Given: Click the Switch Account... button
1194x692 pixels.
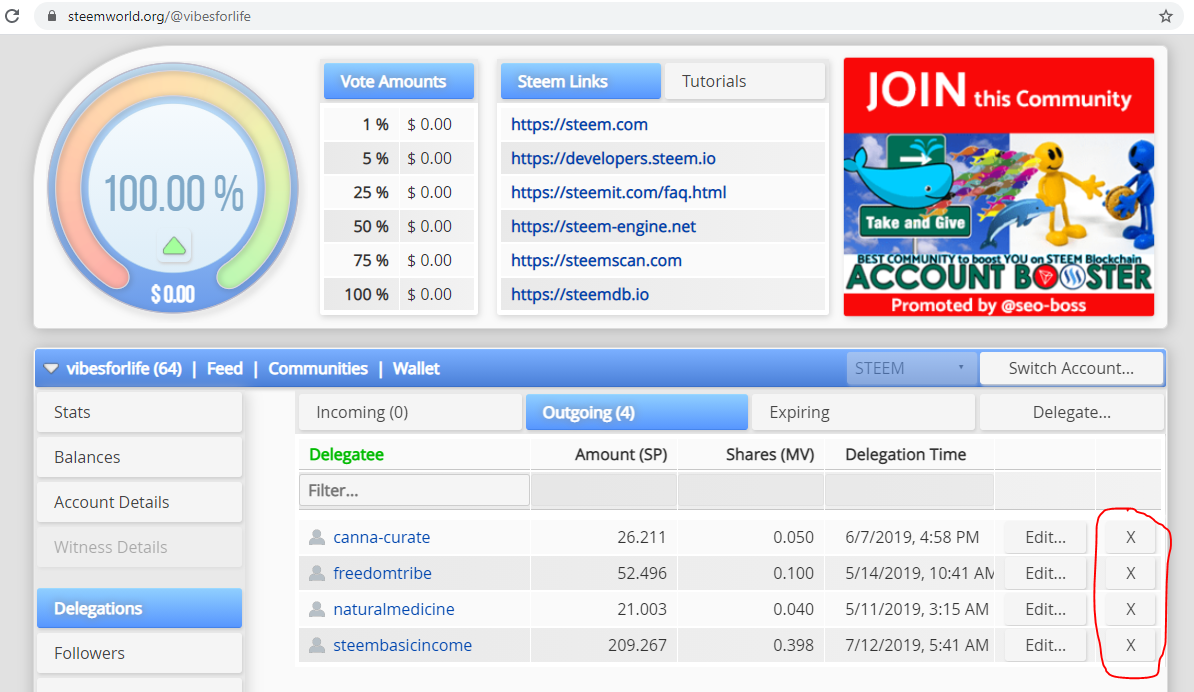Looking at the screenshot, I should click(x=1071, y=368).
